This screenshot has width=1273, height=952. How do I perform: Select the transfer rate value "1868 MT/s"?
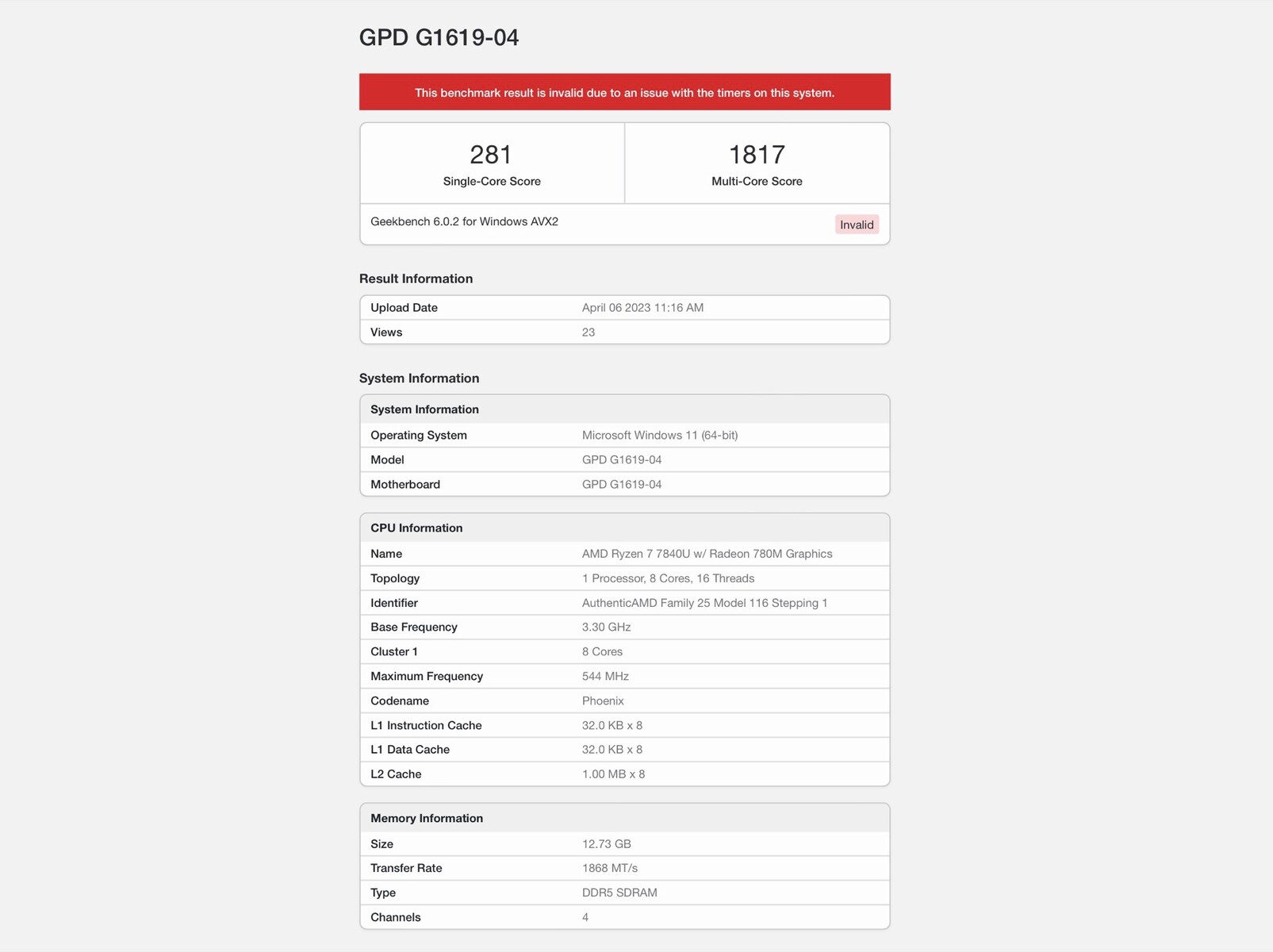[x=610, y=869]
